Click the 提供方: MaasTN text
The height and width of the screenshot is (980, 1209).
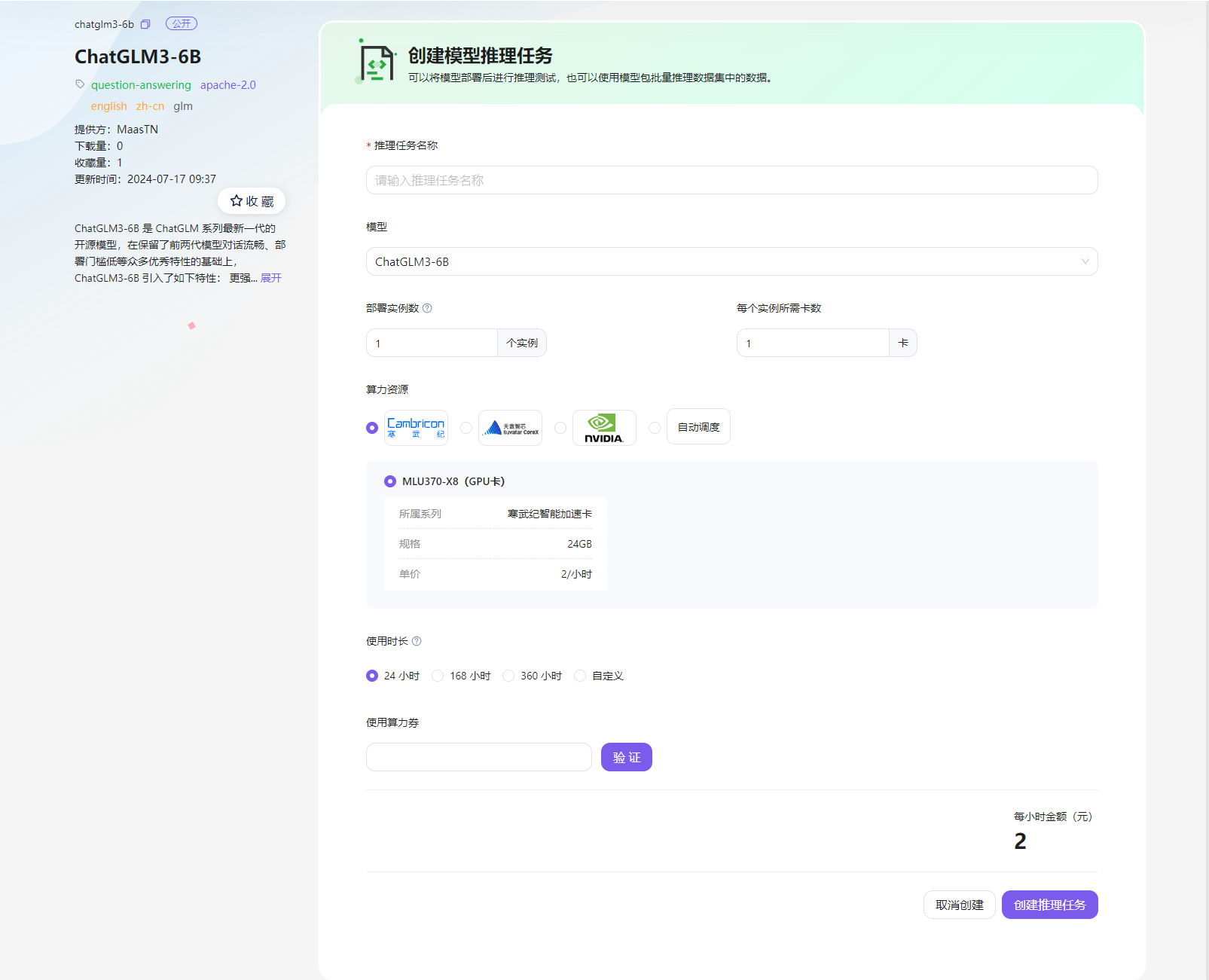tap(116, 130)
